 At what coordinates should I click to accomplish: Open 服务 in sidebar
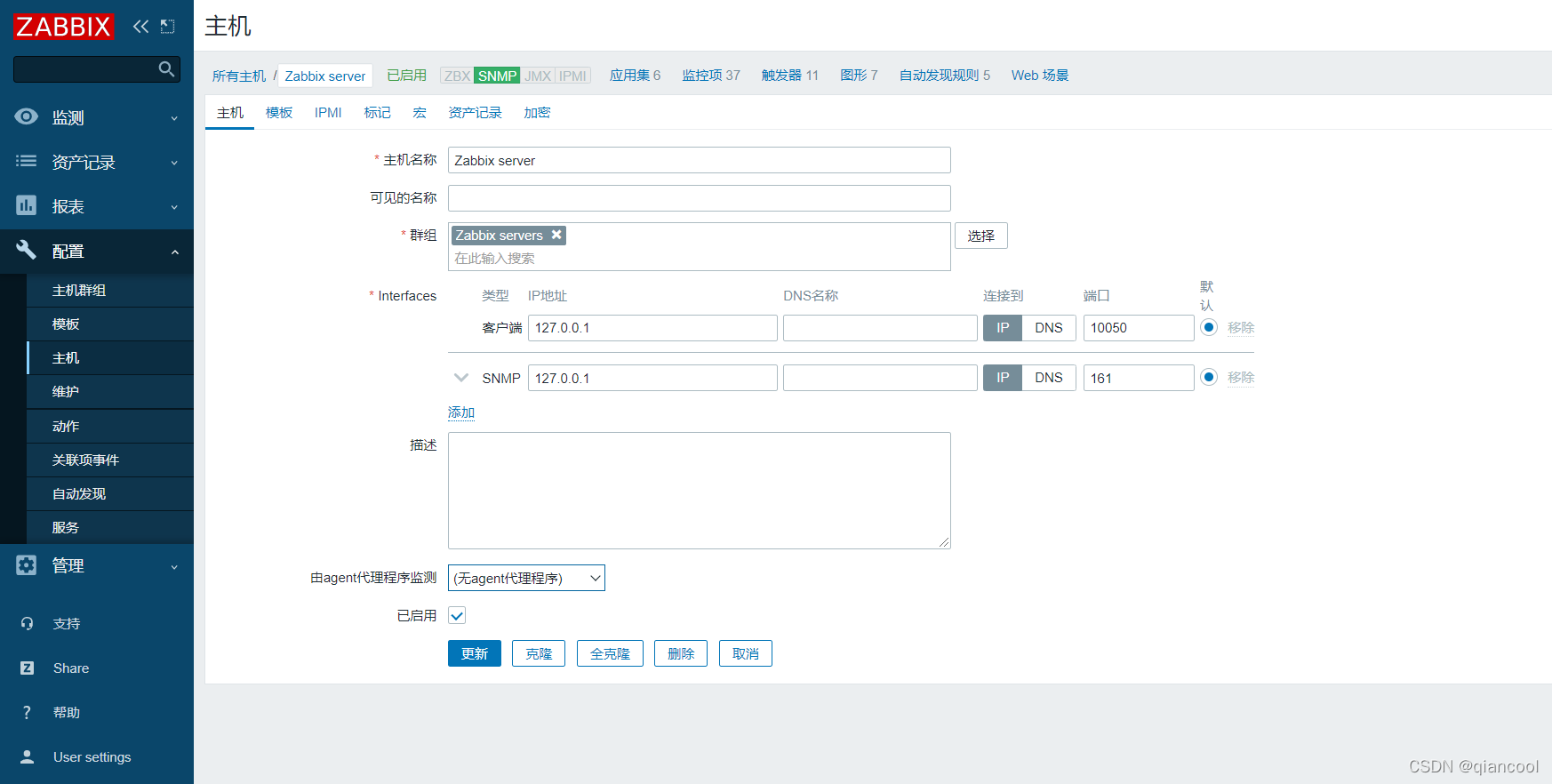point(110,528)
